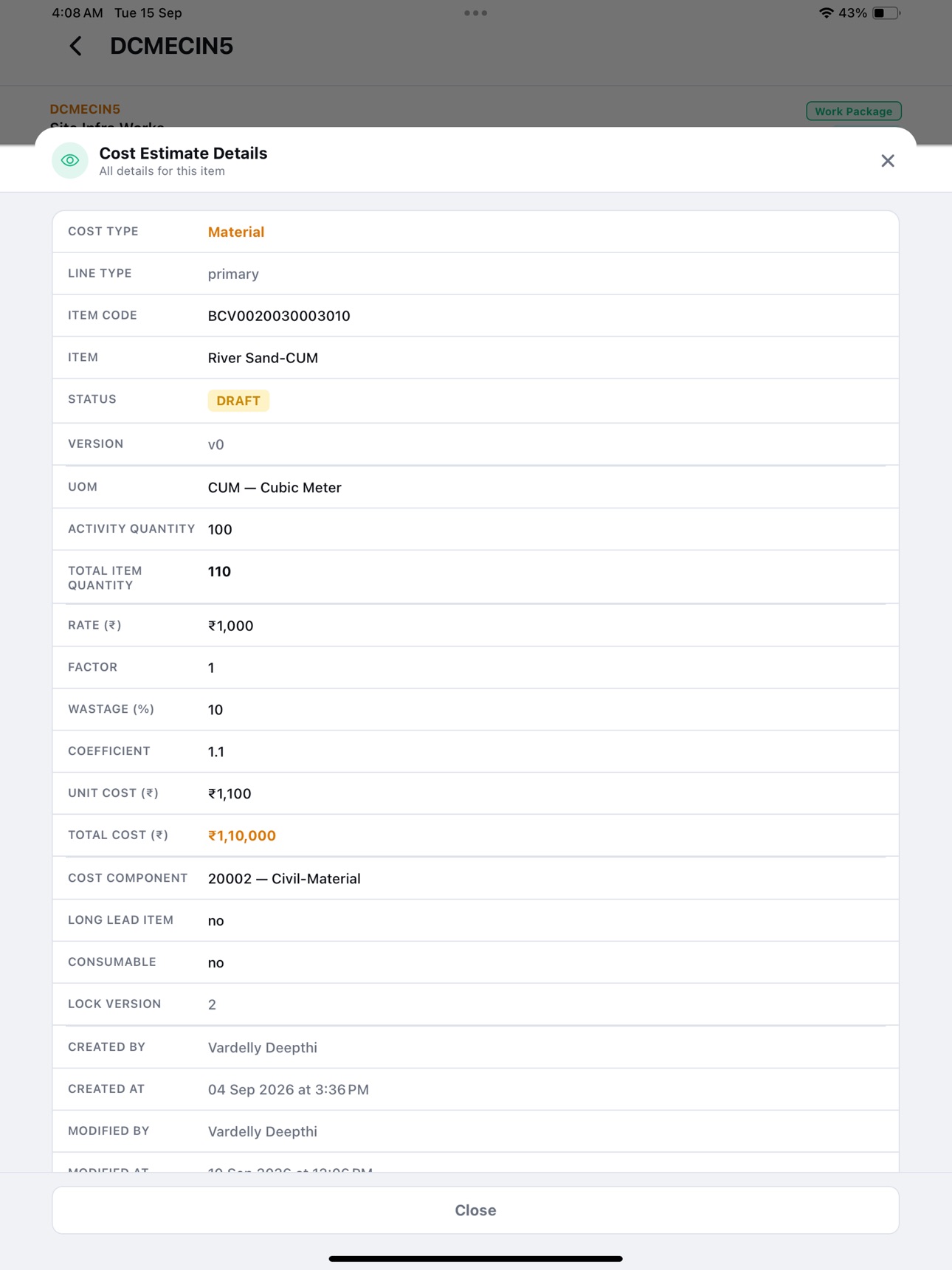Tap the unit cost value ₹1,100
952x1270 pixels.
[230, 794]
